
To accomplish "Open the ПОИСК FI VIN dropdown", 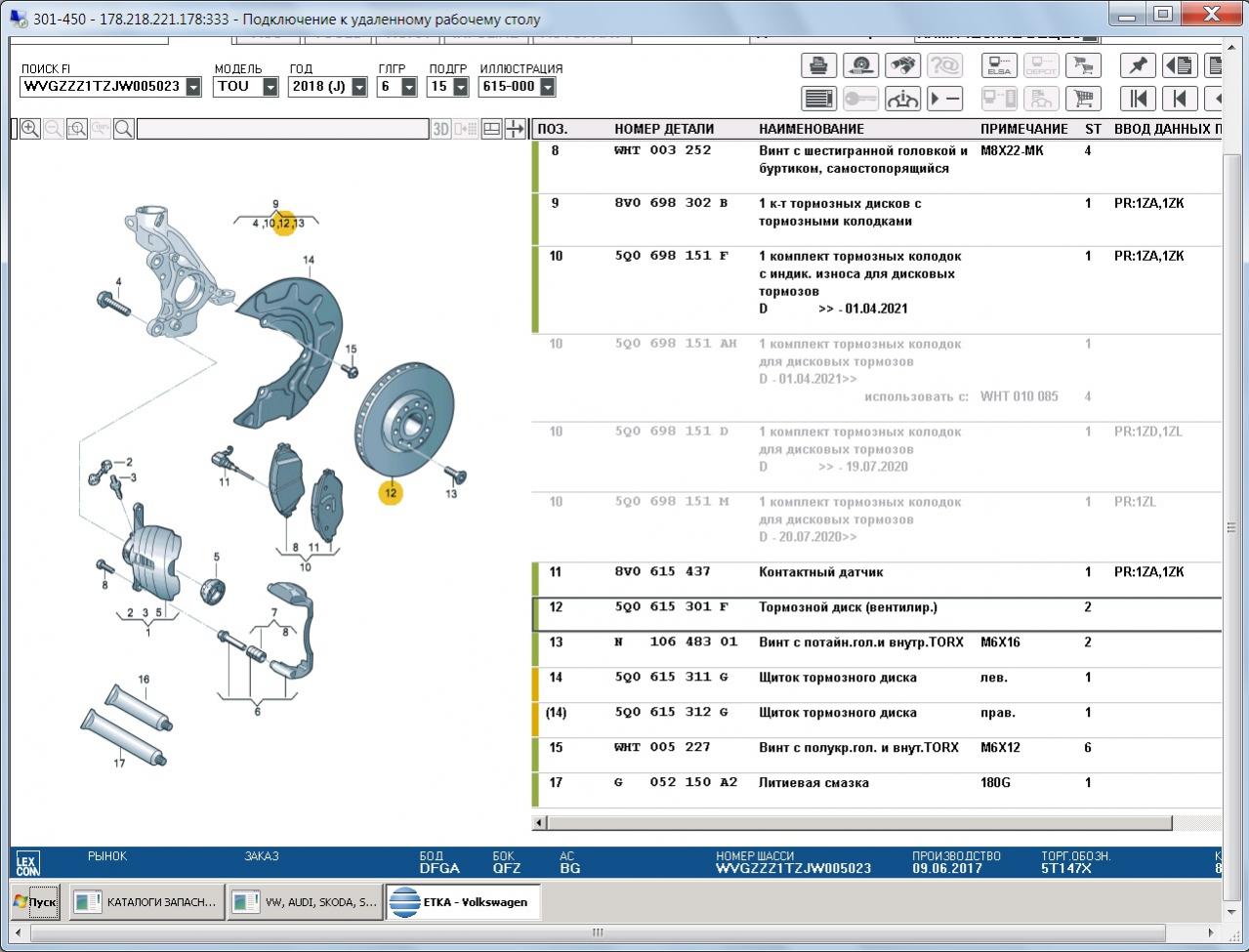I will pyautogui.click(x=193, y=87).
